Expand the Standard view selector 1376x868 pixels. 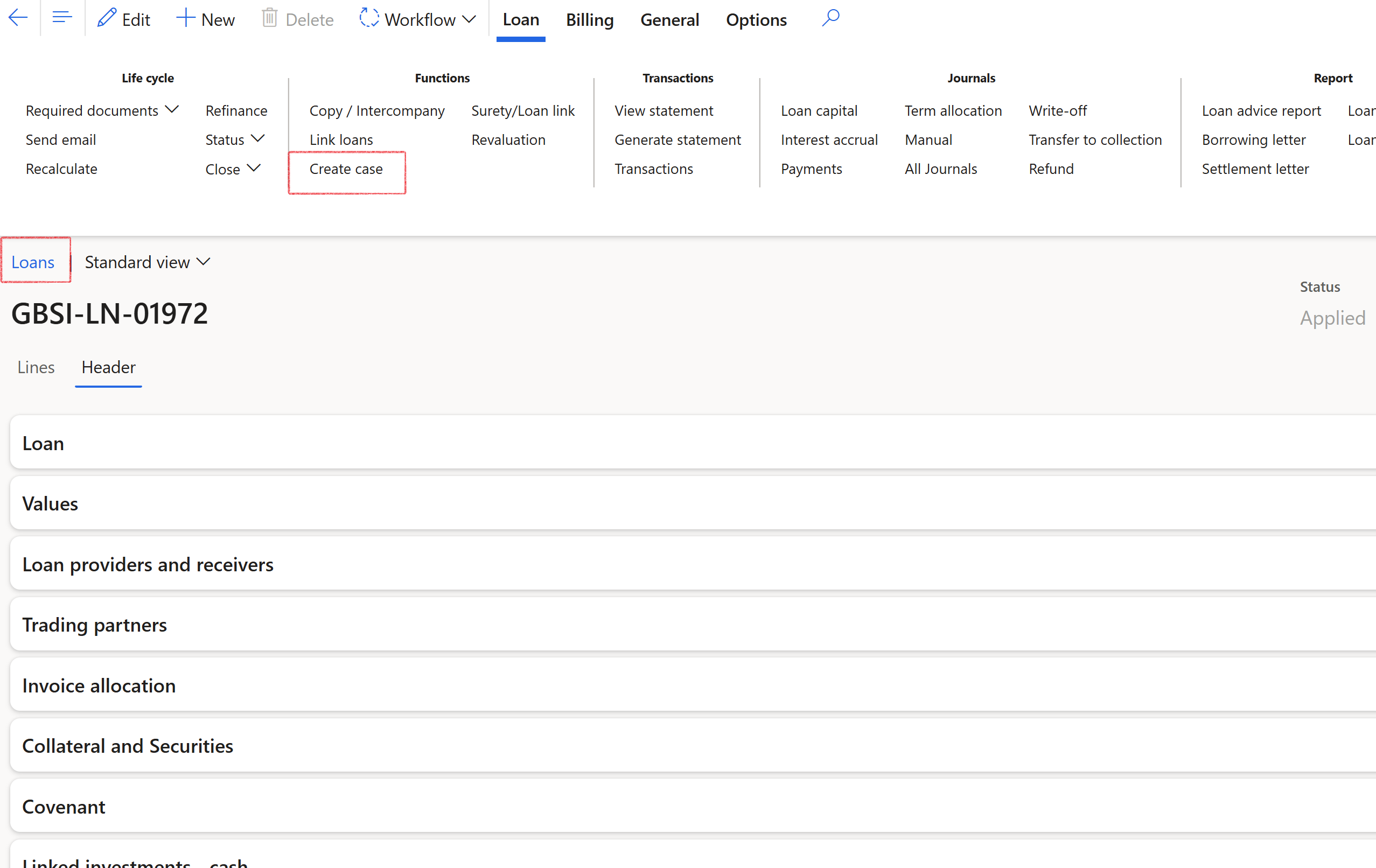148,262
